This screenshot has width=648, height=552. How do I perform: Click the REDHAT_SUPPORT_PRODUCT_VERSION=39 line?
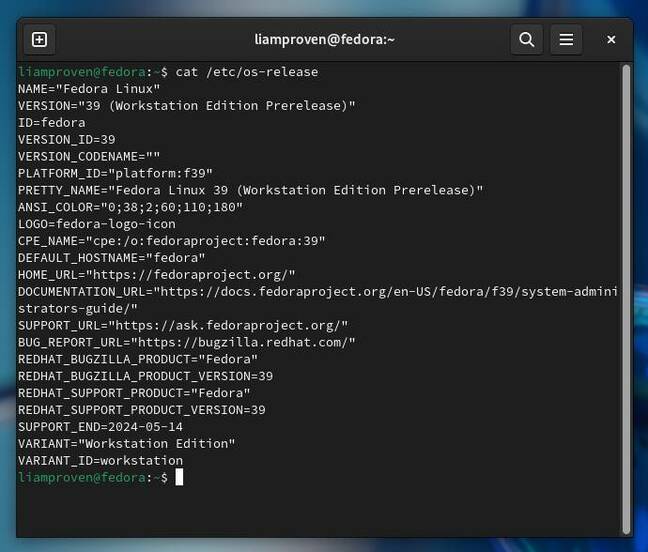[x=142, y=410]
